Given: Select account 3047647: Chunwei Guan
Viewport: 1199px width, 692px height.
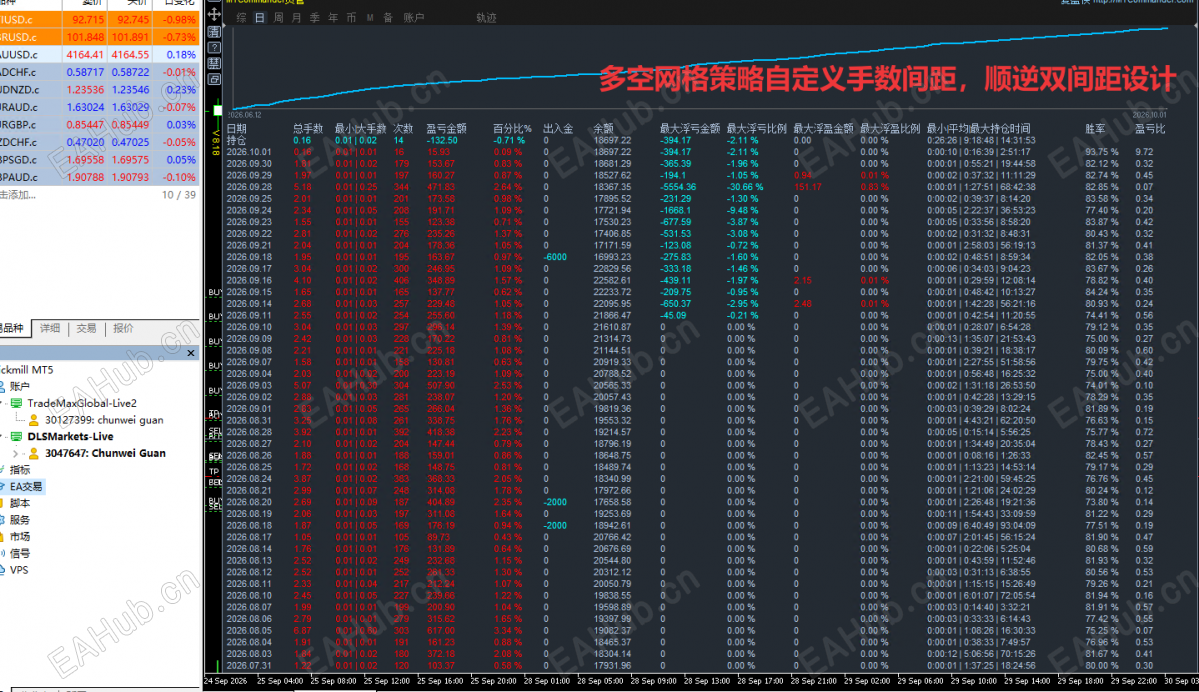Looking at the screenshot, I should [x=105, y=453].
